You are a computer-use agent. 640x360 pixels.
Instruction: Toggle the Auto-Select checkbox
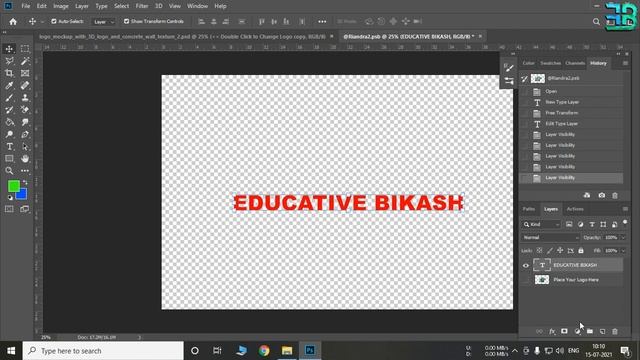pyautogui.click(x=53, y=21)
